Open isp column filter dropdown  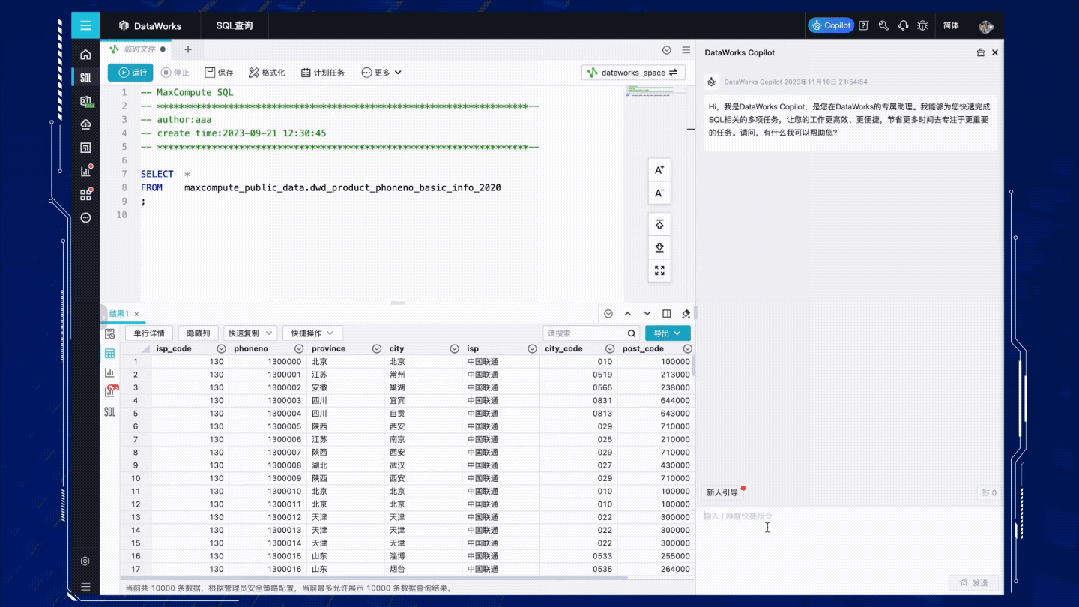[x=532, y=349]
